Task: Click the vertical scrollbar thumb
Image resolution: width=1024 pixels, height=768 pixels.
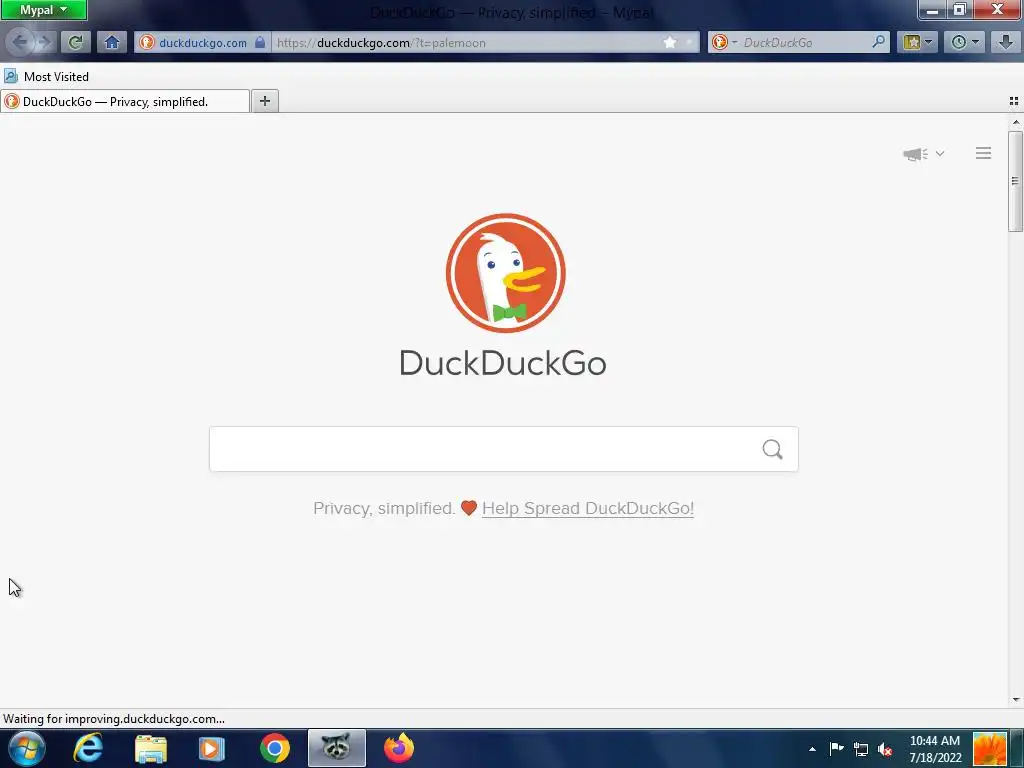Action: (1015, 181)
